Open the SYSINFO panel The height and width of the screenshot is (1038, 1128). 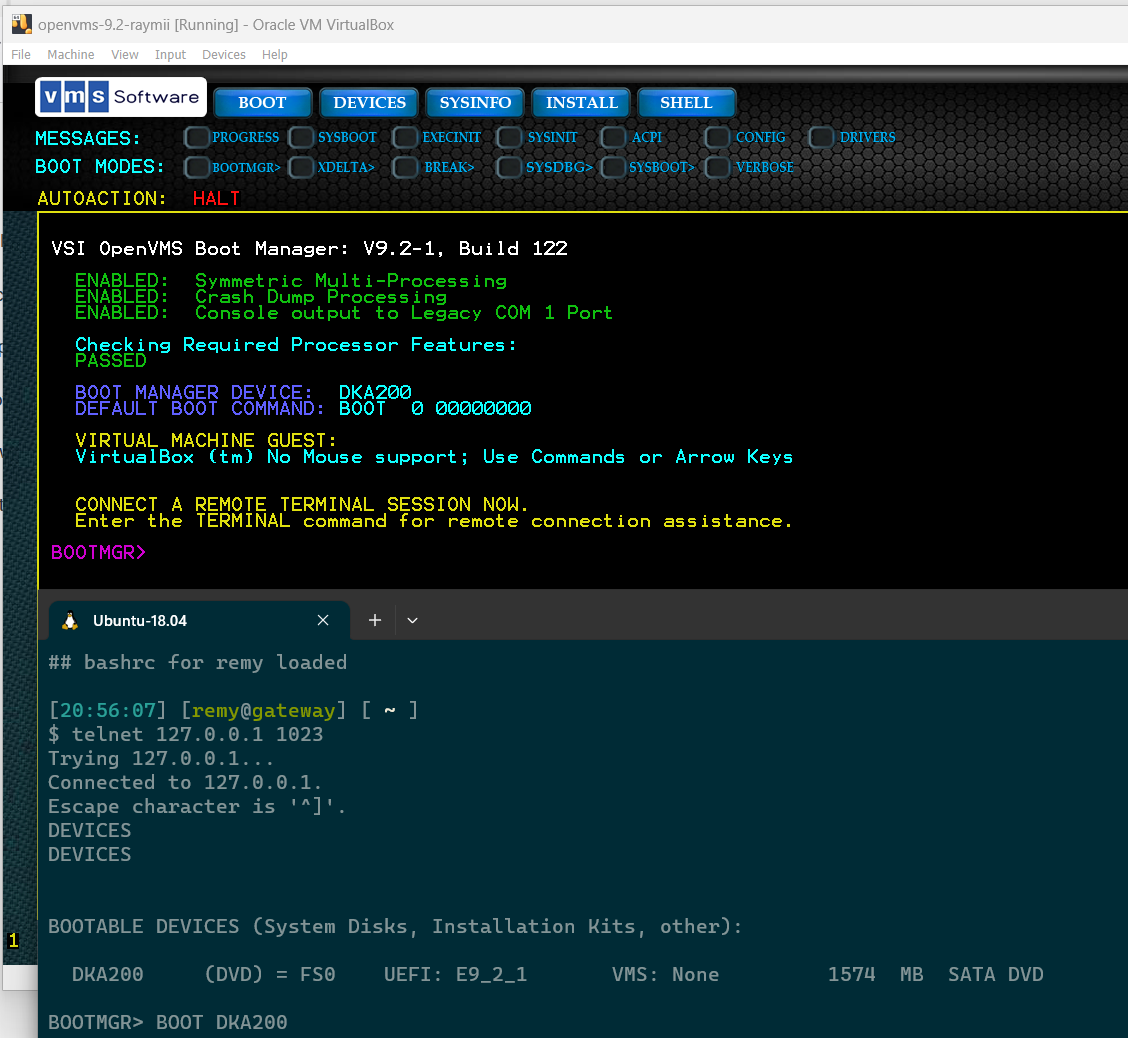click(475, 103)
